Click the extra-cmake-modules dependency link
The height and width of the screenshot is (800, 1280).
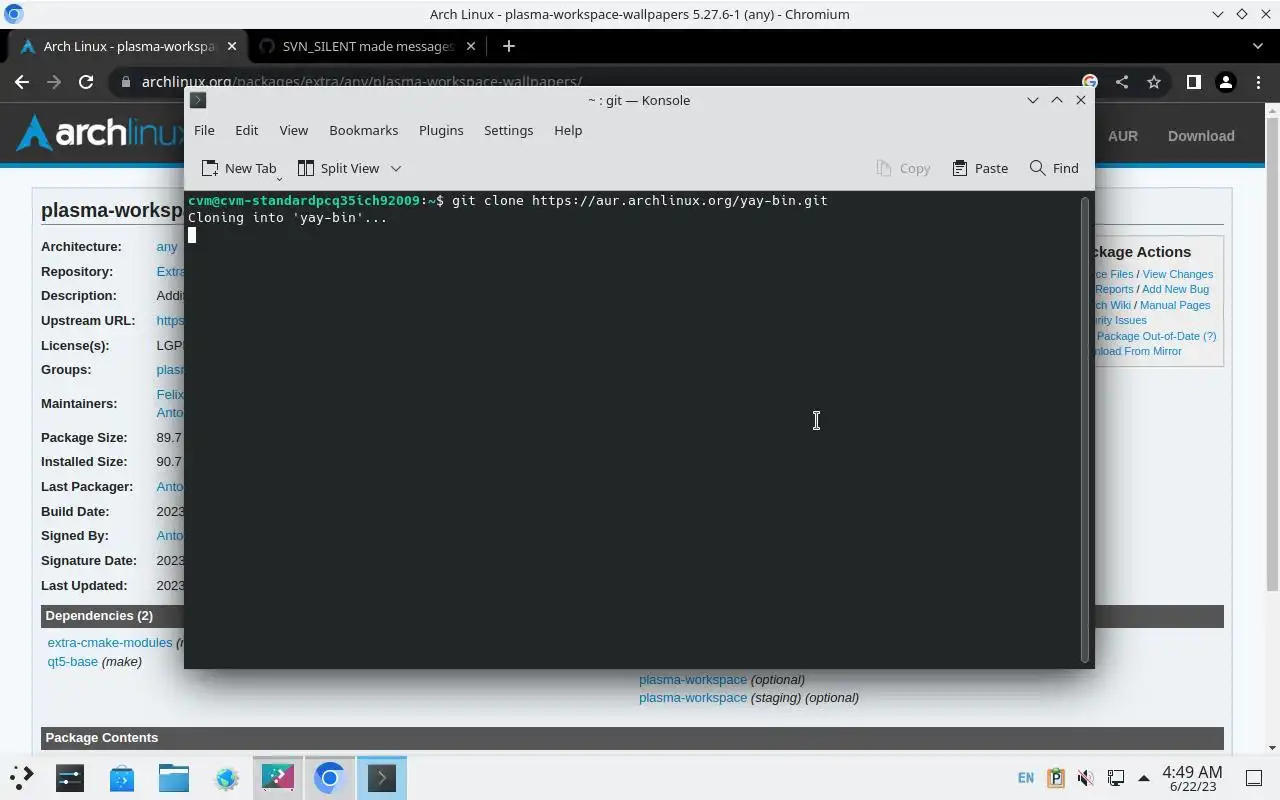(110, 643)
